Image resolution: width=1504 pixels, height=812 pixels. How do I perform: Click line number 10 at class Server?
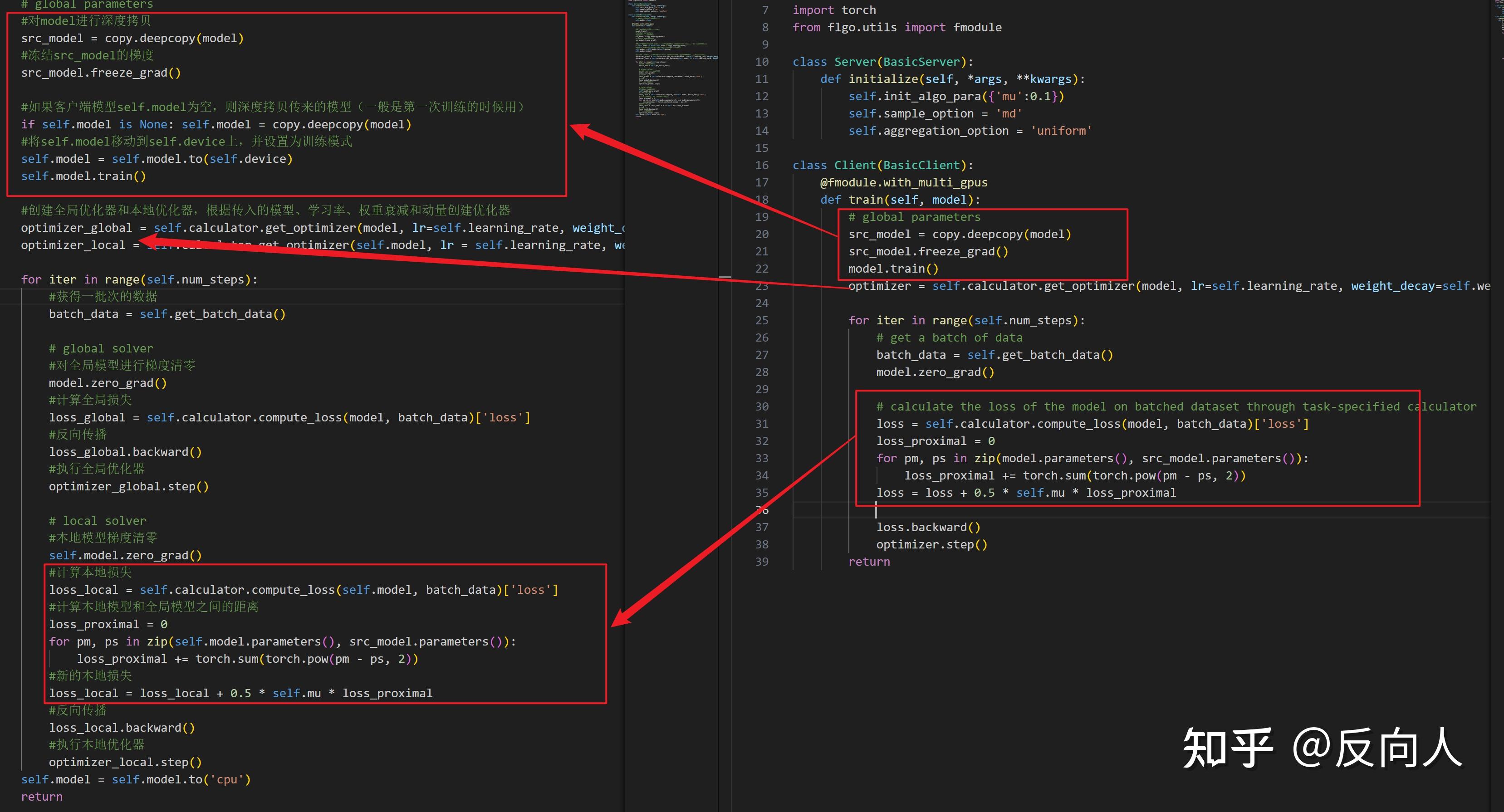(x=761, y=62)
